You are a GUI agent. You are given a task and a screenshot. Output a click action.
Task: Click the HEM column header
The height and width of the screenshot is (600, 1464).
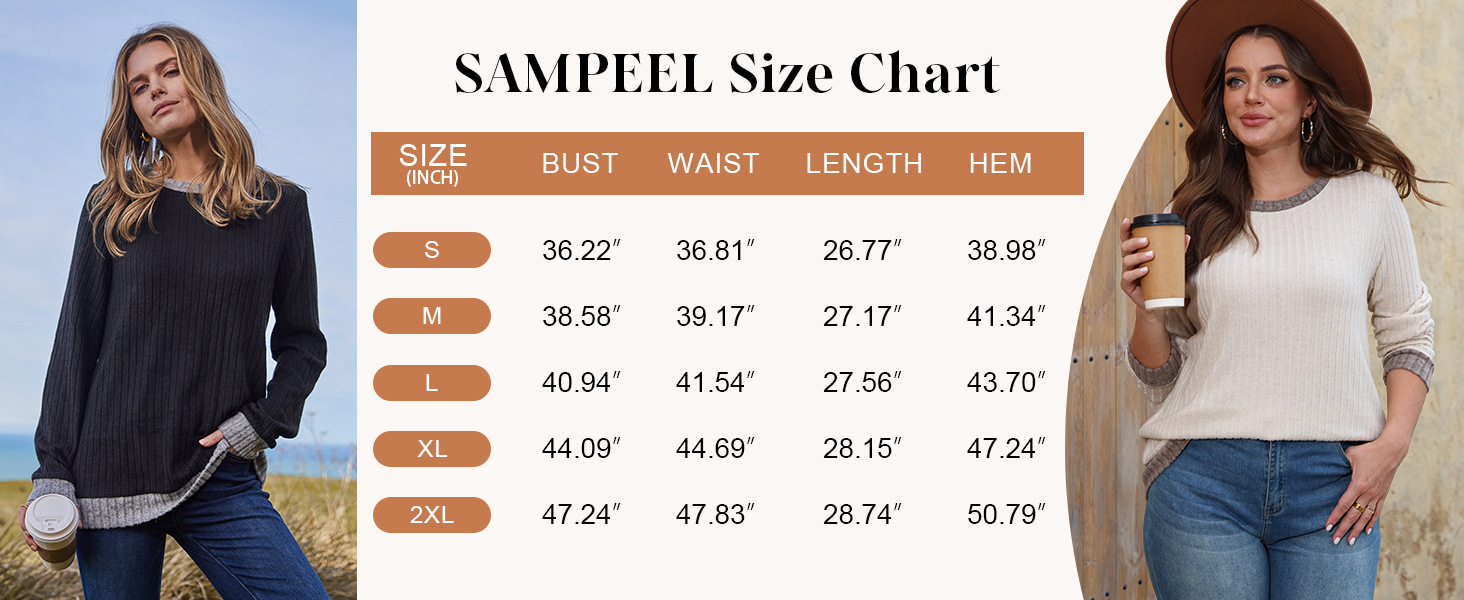[1001, 164]
